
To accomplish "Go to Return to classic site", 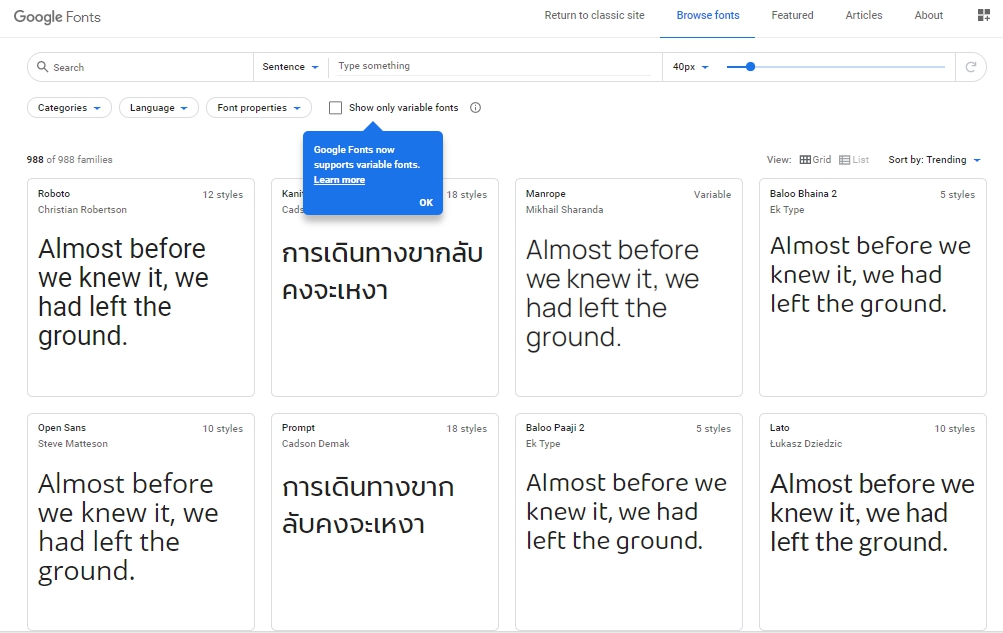I will point(594,15).
